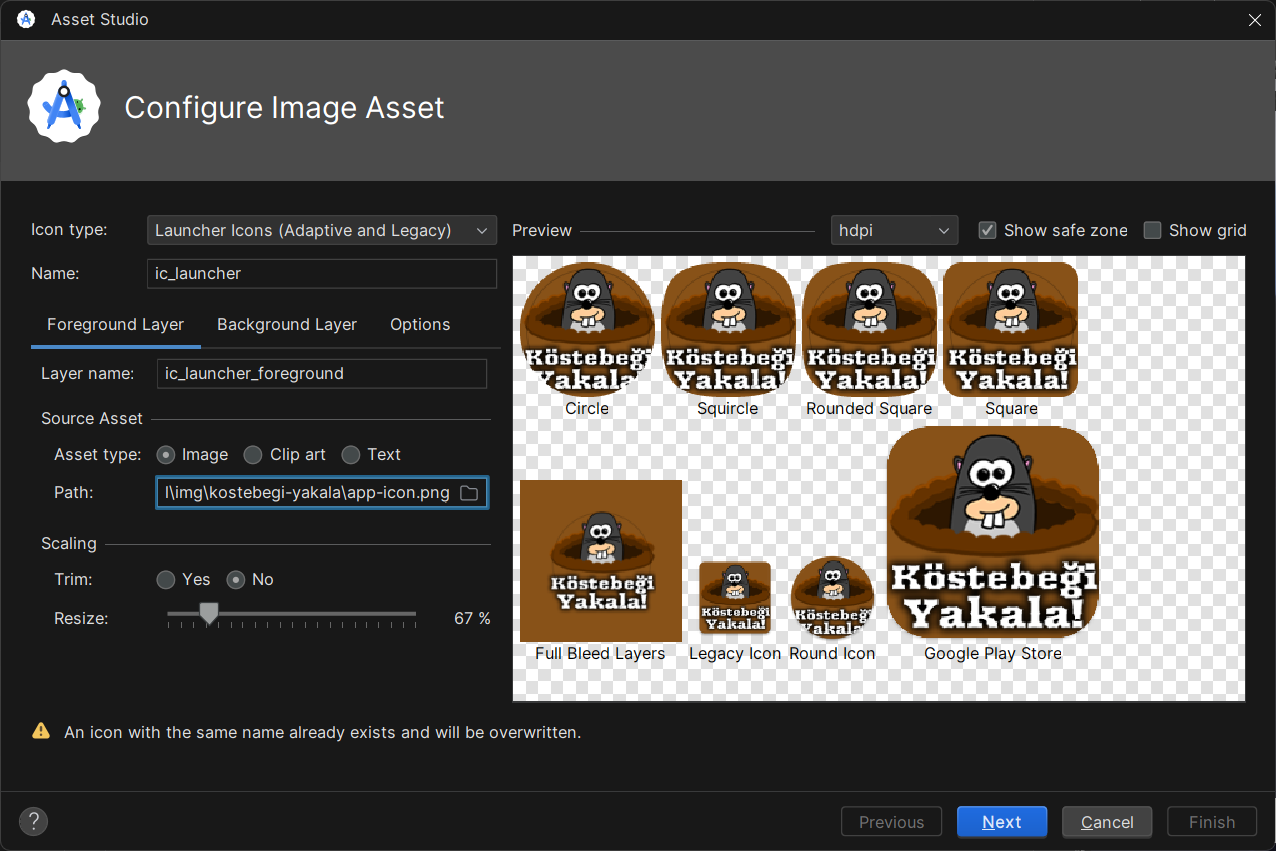Viewport: 1276px width, 851px height.
Task: Open the hdpi density dropdown
Action: coord(894,230)
